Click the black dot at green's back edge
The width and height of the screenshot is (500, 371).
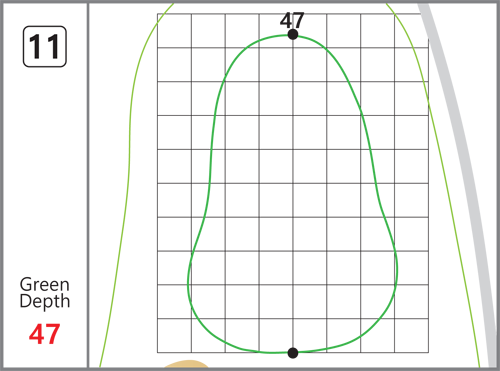point(293,34)
